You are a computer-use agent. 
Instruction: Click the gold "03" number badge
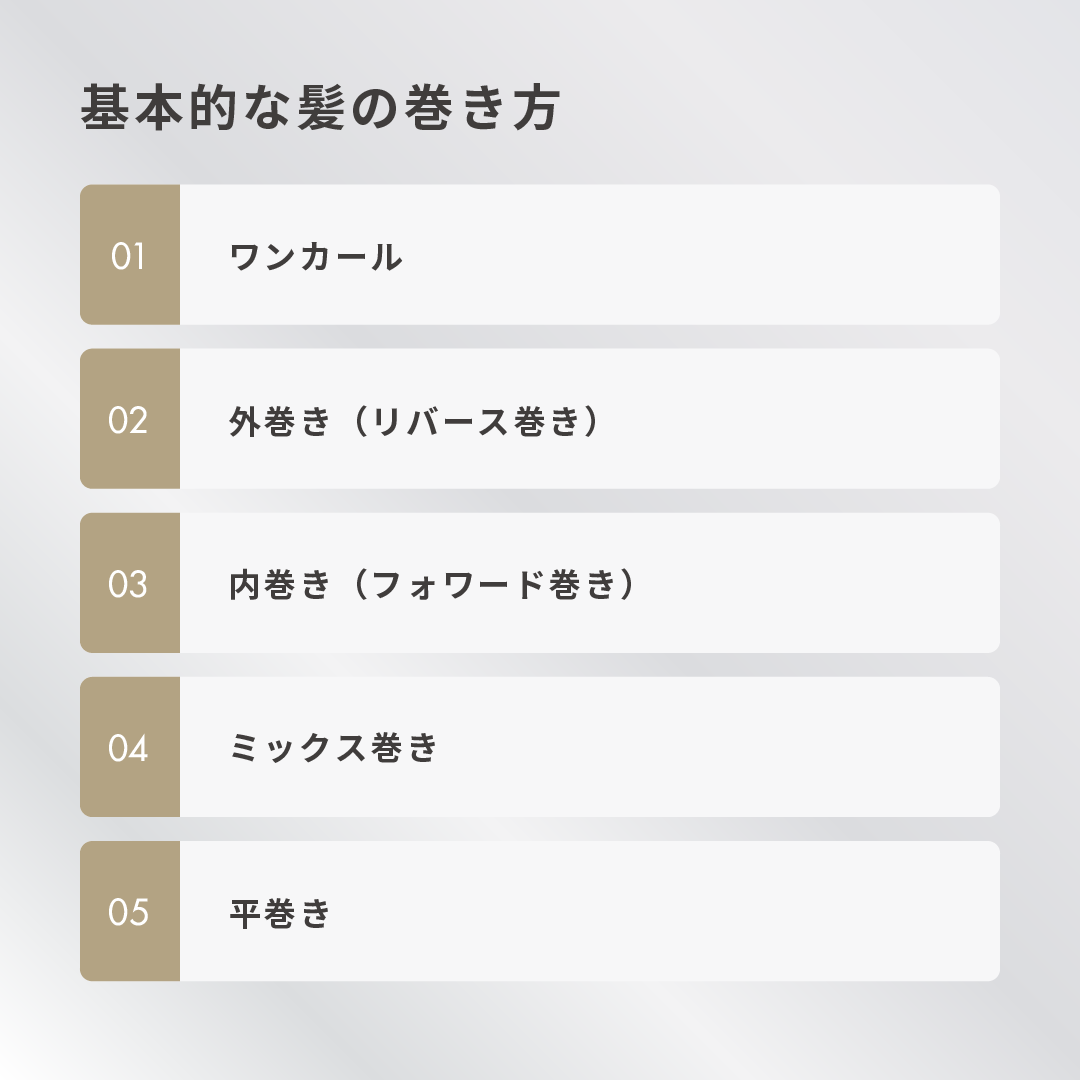click(x=129, y=584)
